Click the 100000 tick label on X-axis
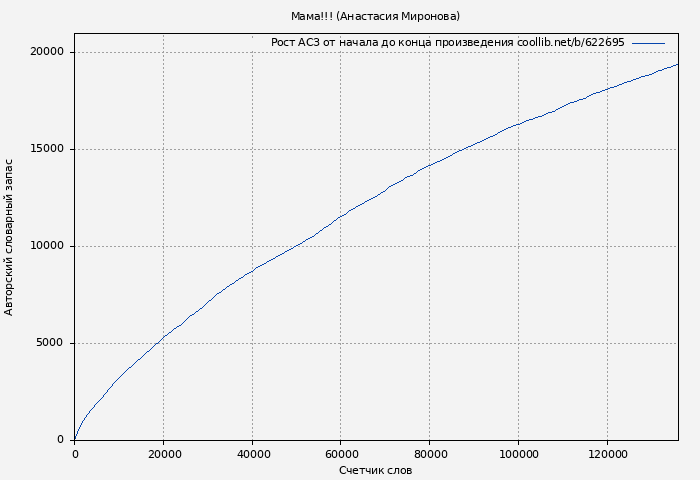700x480 pixels. pyautogui.click(x=518, y=454)
